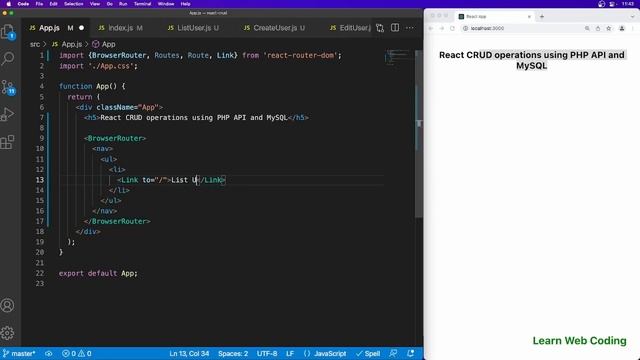Viewport: 640px width, 360px height.
Task: Reload the browser page
Action: 452,28
